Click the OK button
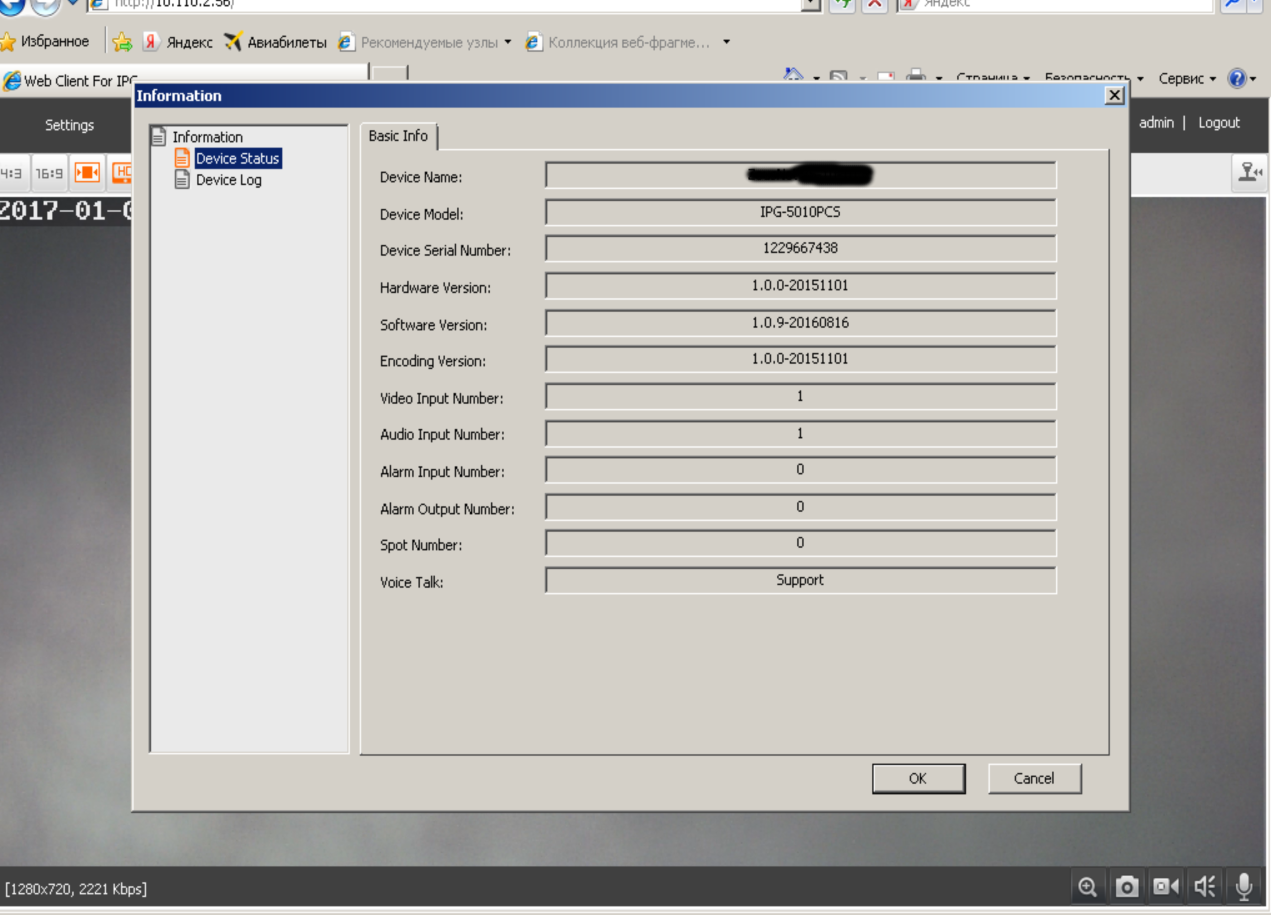Image resolution: width=1271 pixels, height=915 pixels. click(x=918, y=779)
